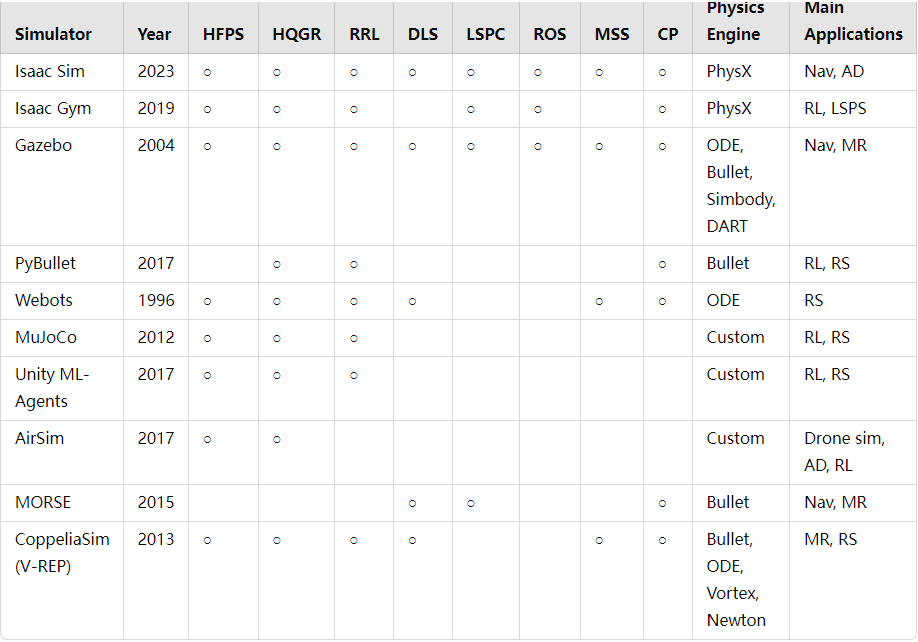This screenshot has height=642, width=918.
Task: Select the Year column header
Action: click(x=155, y=35)
